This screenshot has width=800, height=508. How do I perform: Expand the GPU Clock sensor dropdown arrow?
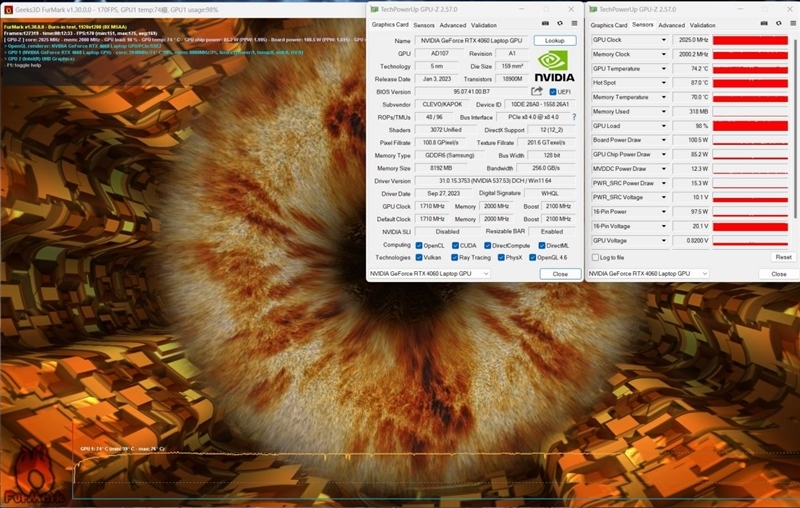(x=663, y=41)
